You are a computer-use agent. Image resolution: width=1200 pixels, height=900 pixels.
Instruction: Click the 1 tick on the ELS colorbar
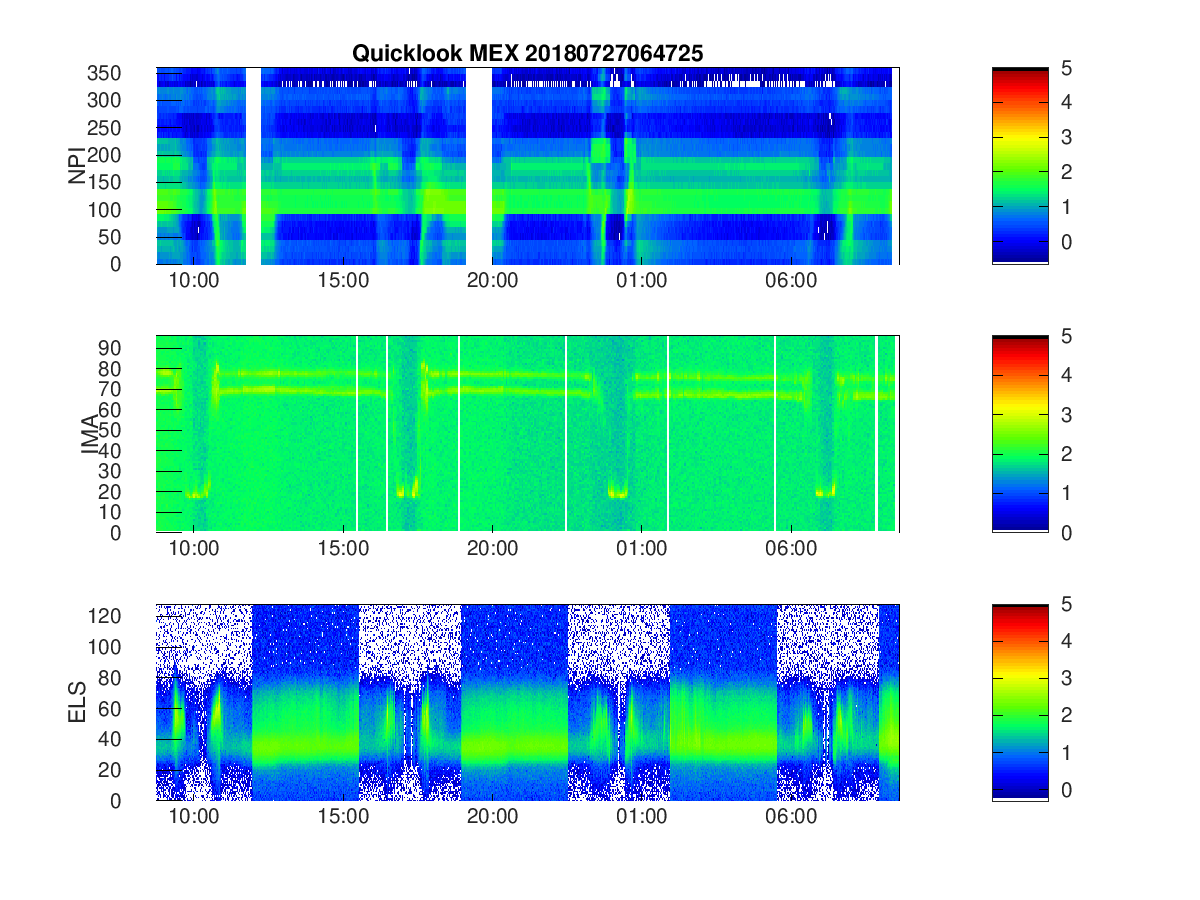click(1067, 752)
